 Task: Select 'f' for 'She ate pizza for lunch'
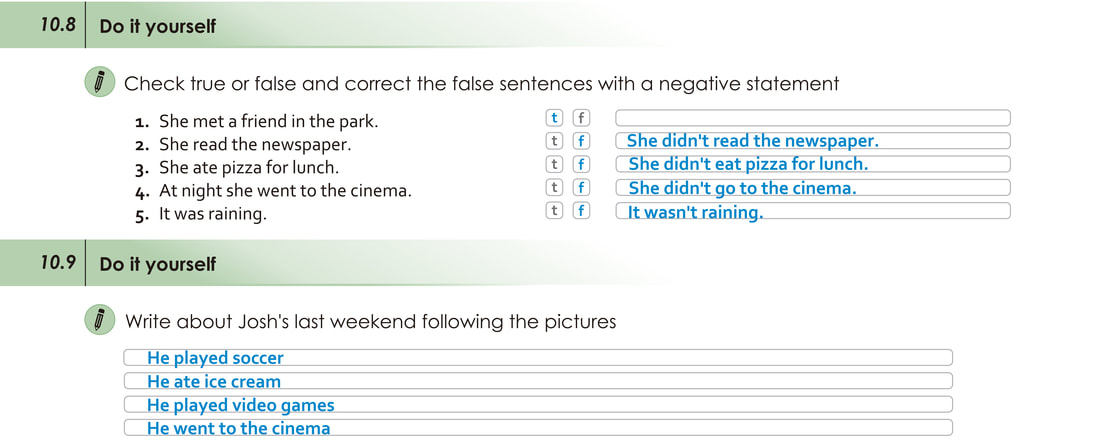(581, 164)
